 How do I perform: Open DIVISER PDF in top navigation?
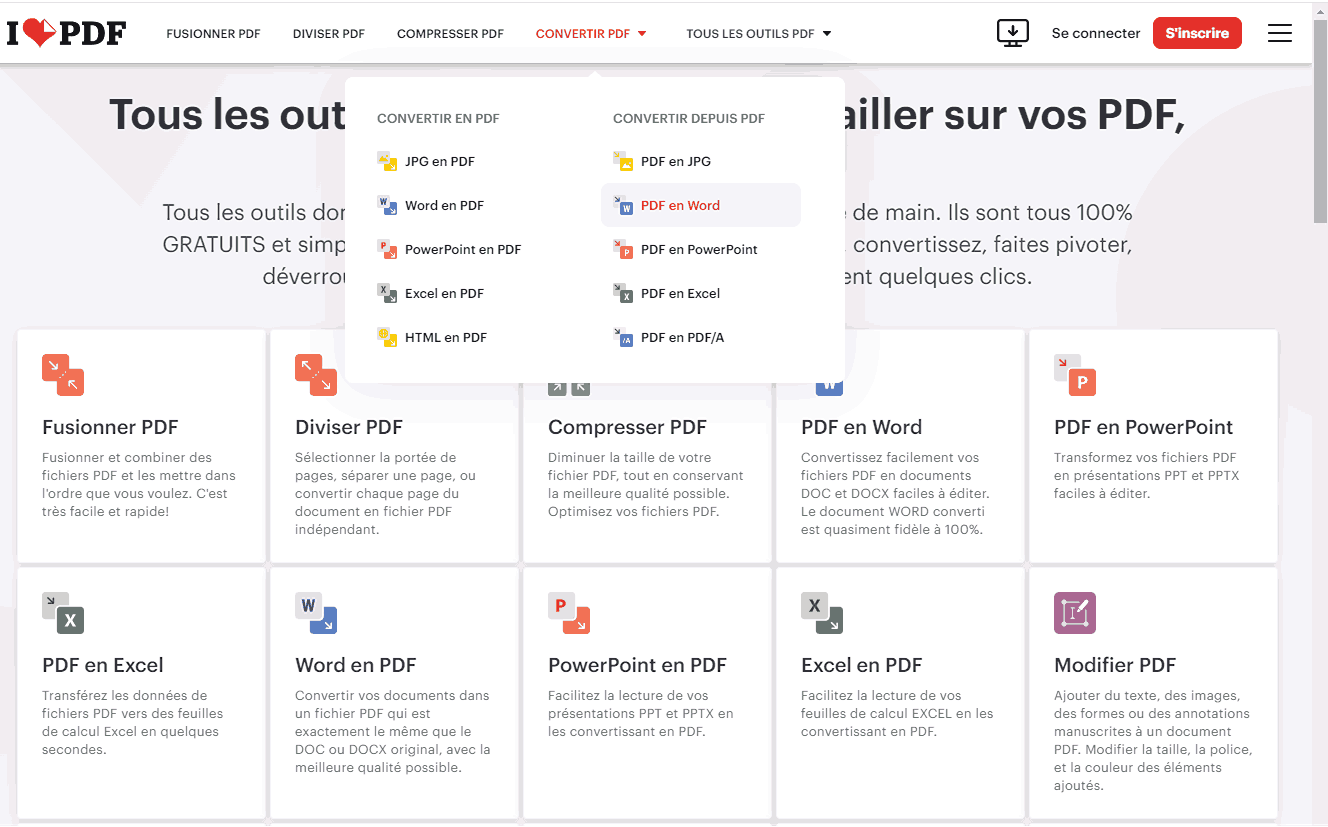coord(329,34)
